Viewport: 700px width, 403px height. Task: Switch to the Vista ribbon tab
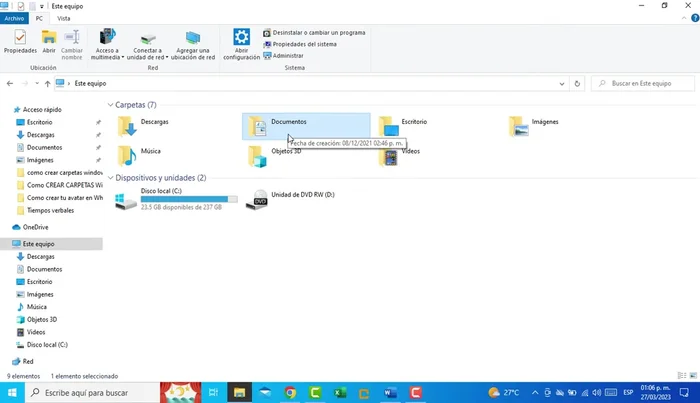pyautogui.click(x=64, y=18)
